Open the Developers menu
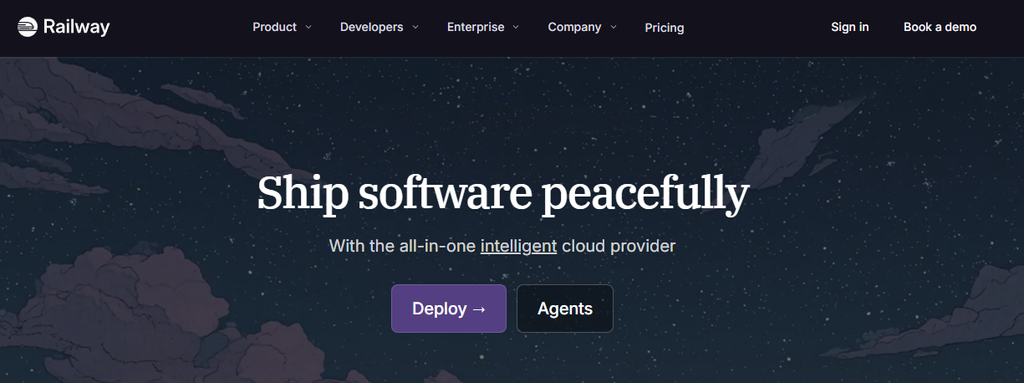 [372, 27]
